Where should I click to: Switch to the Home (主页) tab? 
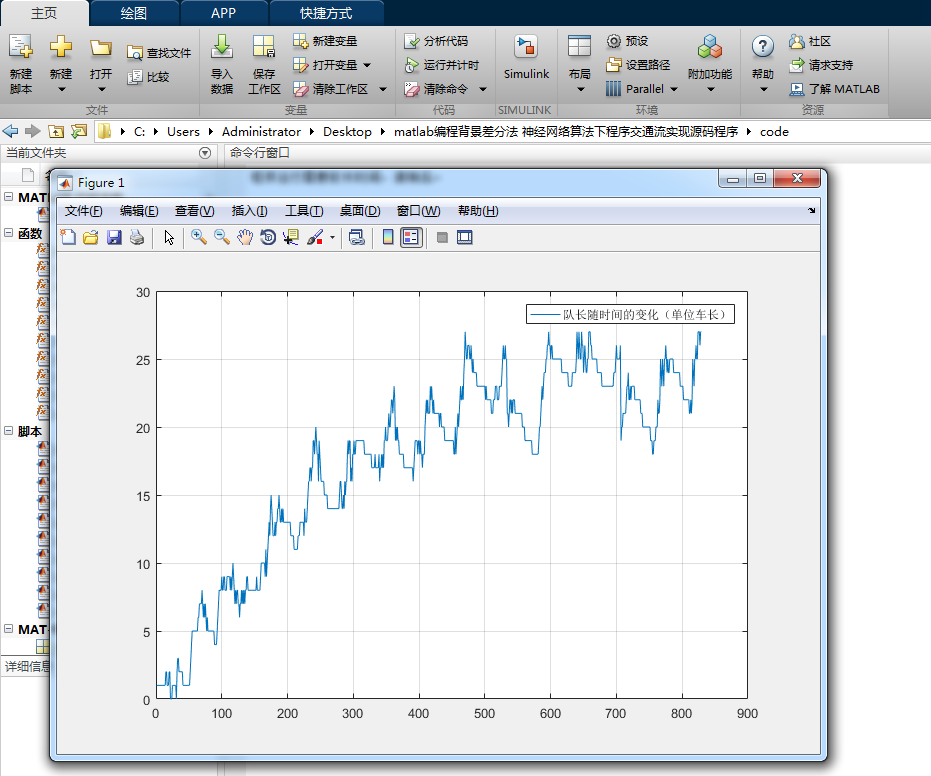pyautogui.click(x=44, y=13)
